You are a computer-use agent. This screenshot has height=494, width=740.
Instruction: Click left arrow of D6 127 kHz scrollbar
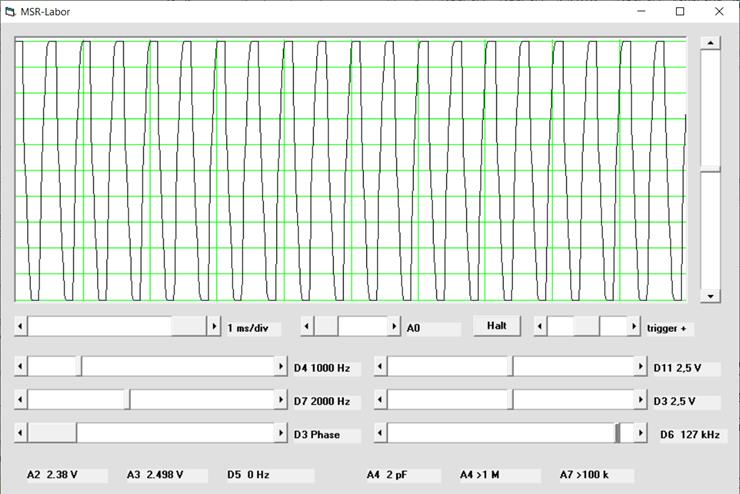tap(380, 433)
